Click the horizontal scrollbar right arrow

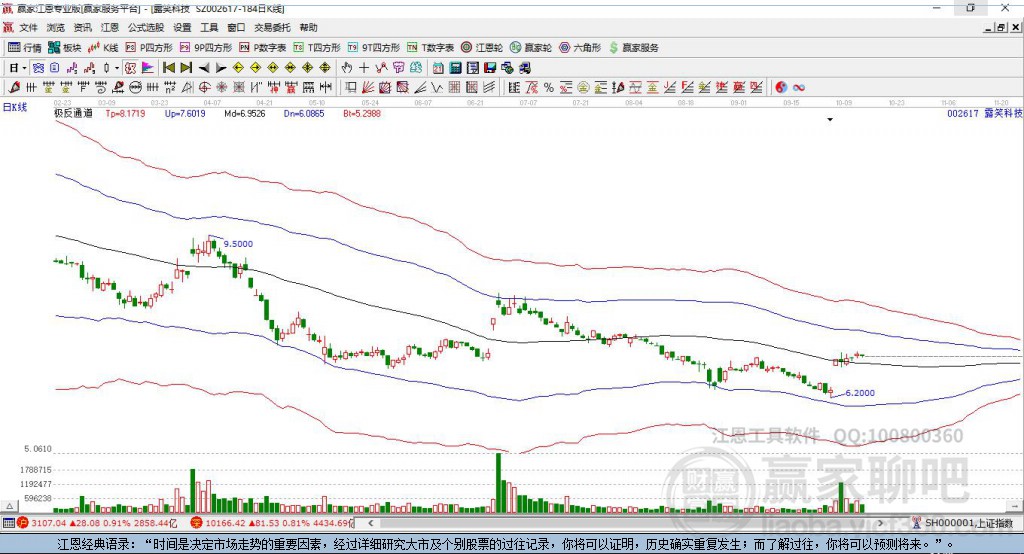tap(880, 523)
